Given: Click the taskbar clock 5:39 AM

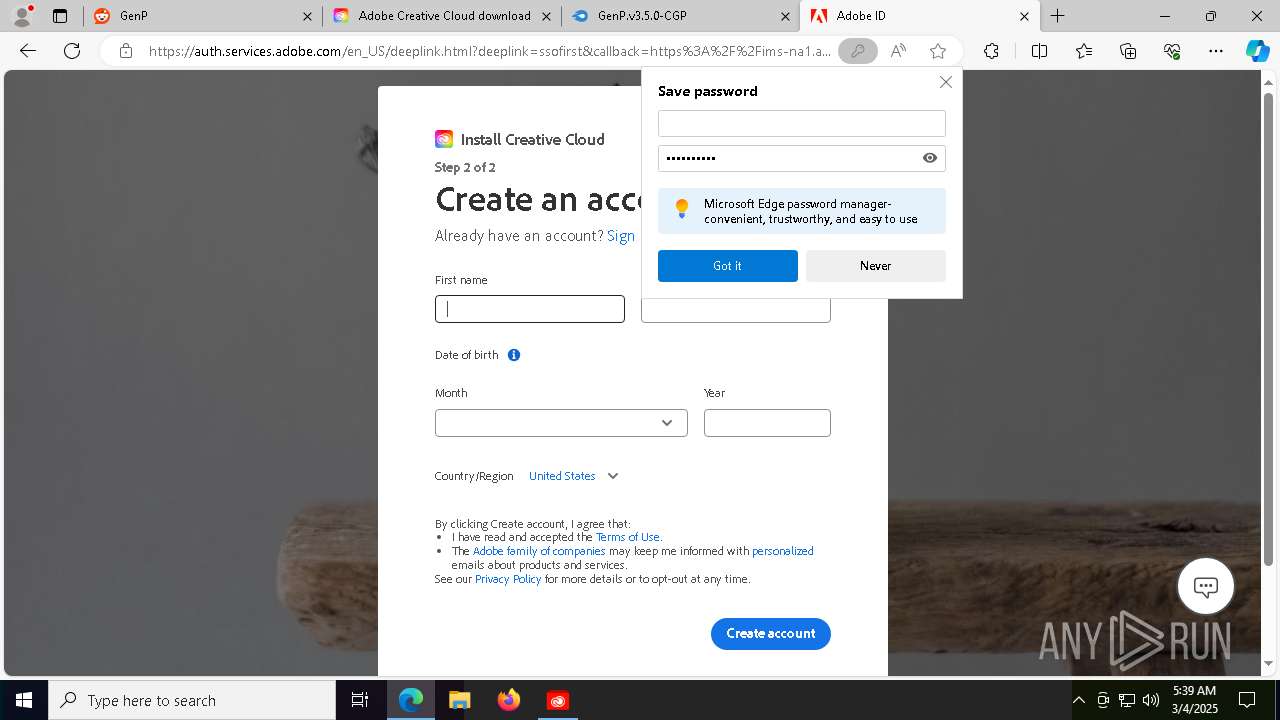Looking at the screenshot, I should (x=1194, y=700).
